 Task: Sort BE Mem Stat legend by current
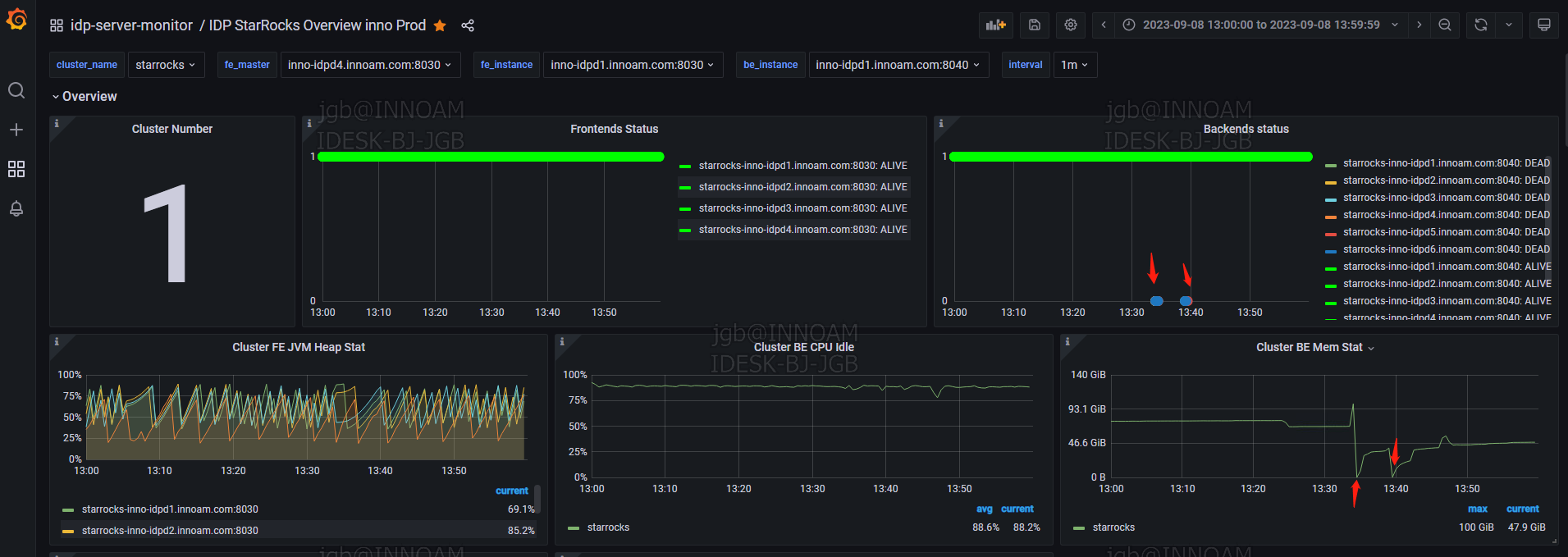click(x=1523, y=509)
